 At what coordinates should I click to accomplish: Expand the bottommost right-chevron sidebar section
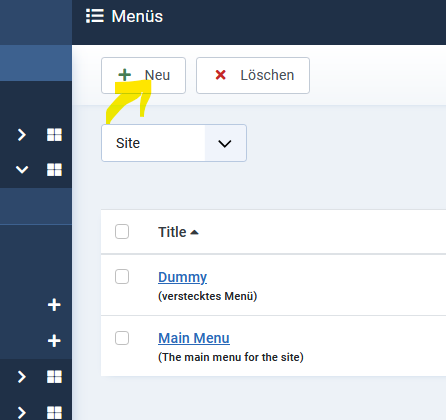pos(22,413)
